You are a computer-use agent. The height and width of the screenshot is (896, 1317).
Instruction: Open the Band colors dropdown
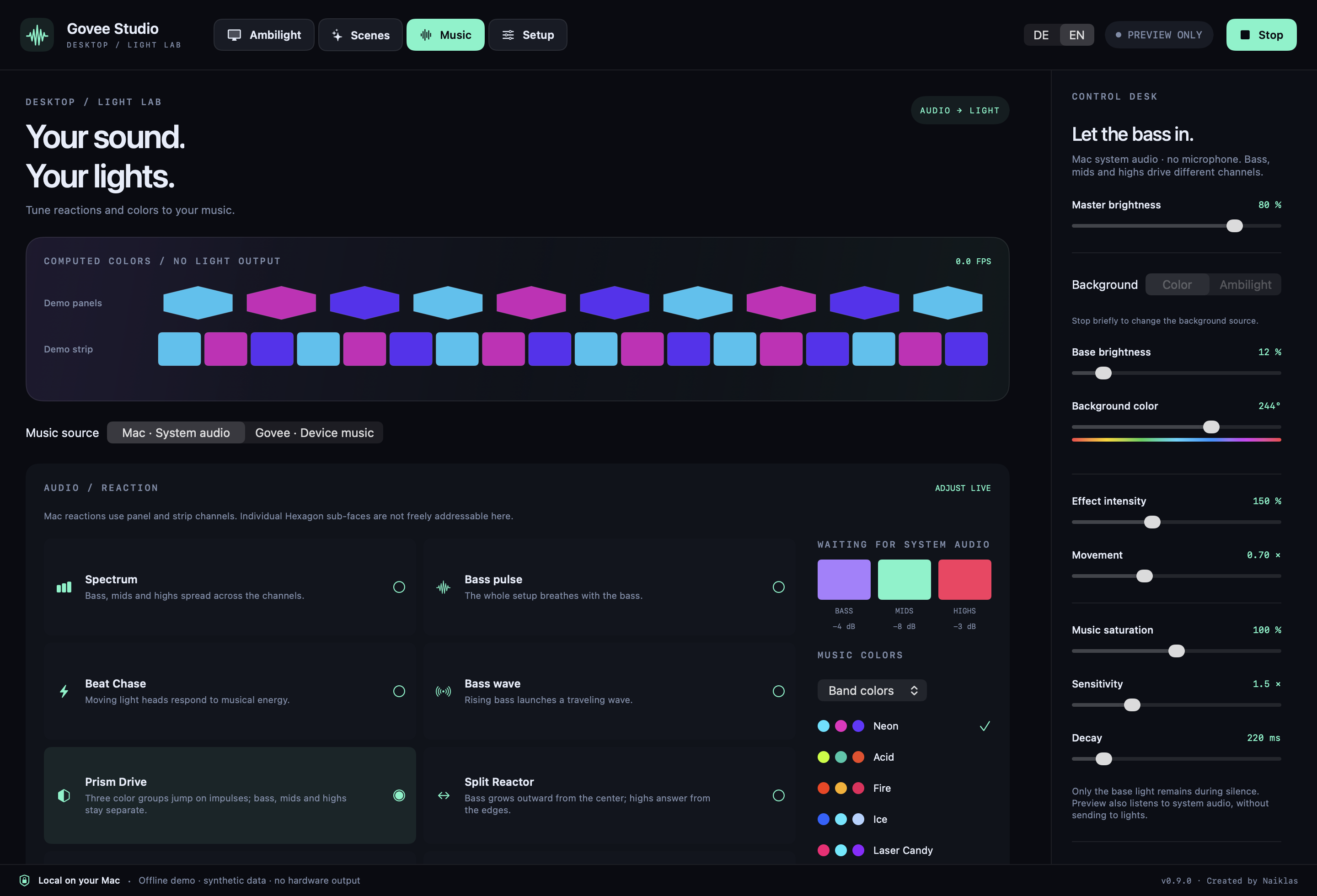point(872,690)
